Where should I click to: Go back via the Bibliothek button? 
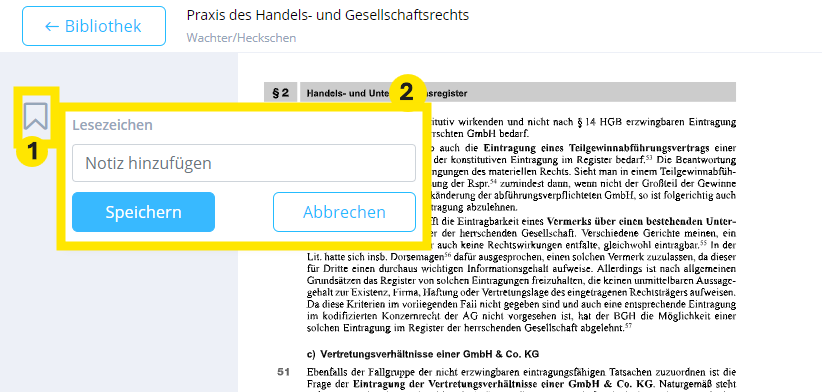94,26
